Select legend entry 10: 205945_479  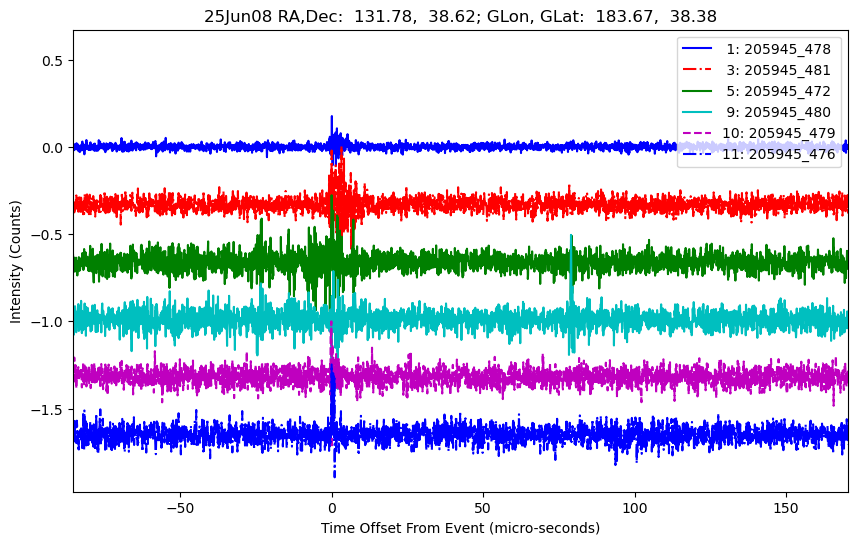[779, 133]
